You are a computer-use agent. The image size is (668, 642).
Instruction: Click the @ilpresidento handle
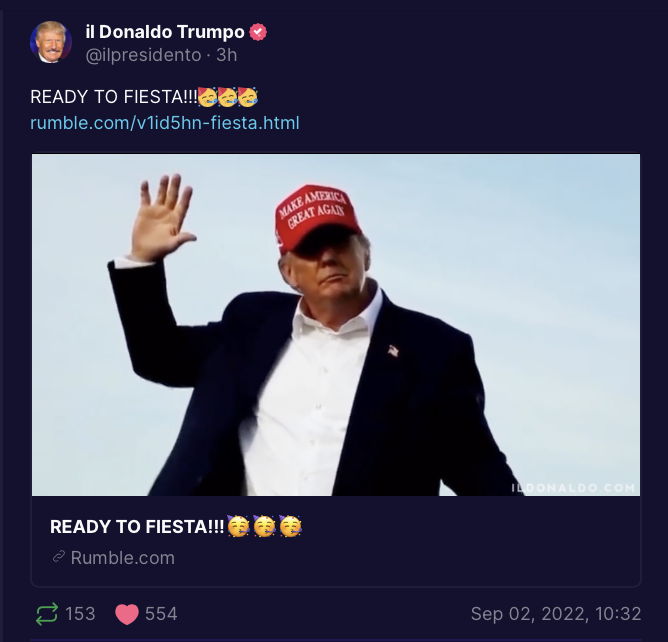tap(143, 55)
